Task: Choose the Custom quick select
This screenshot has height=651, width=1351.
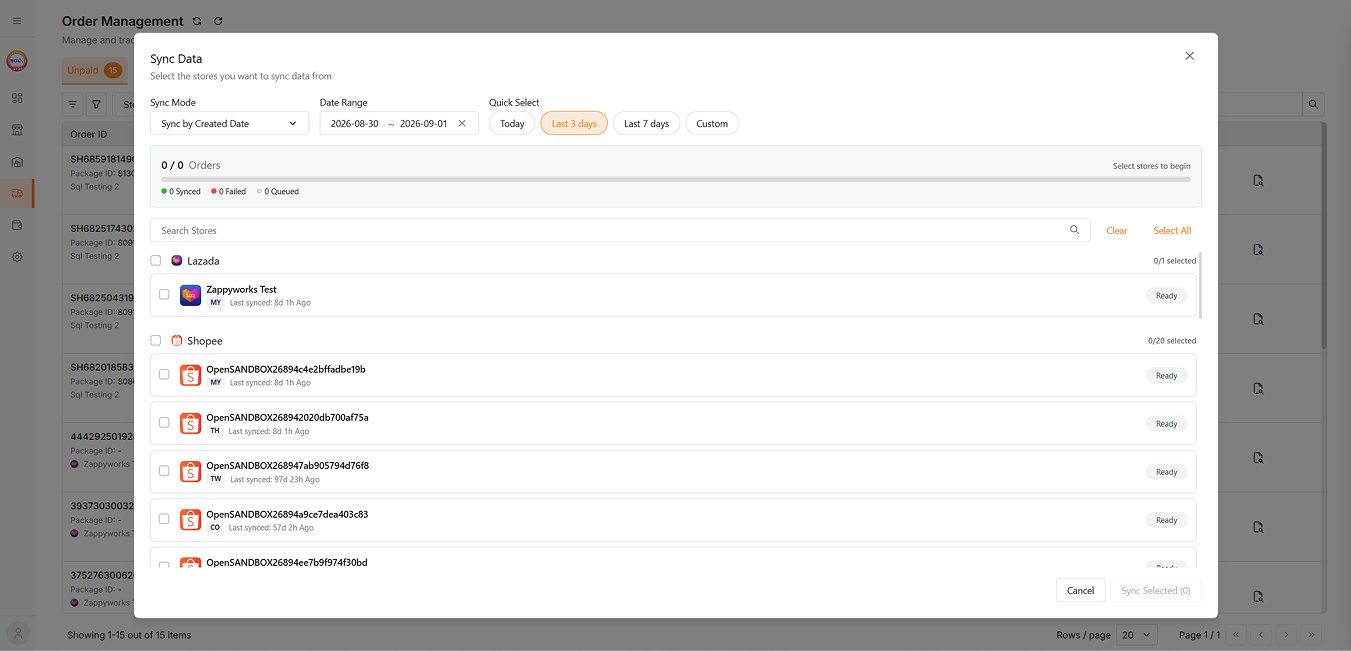Action: [x=712, y=124]
